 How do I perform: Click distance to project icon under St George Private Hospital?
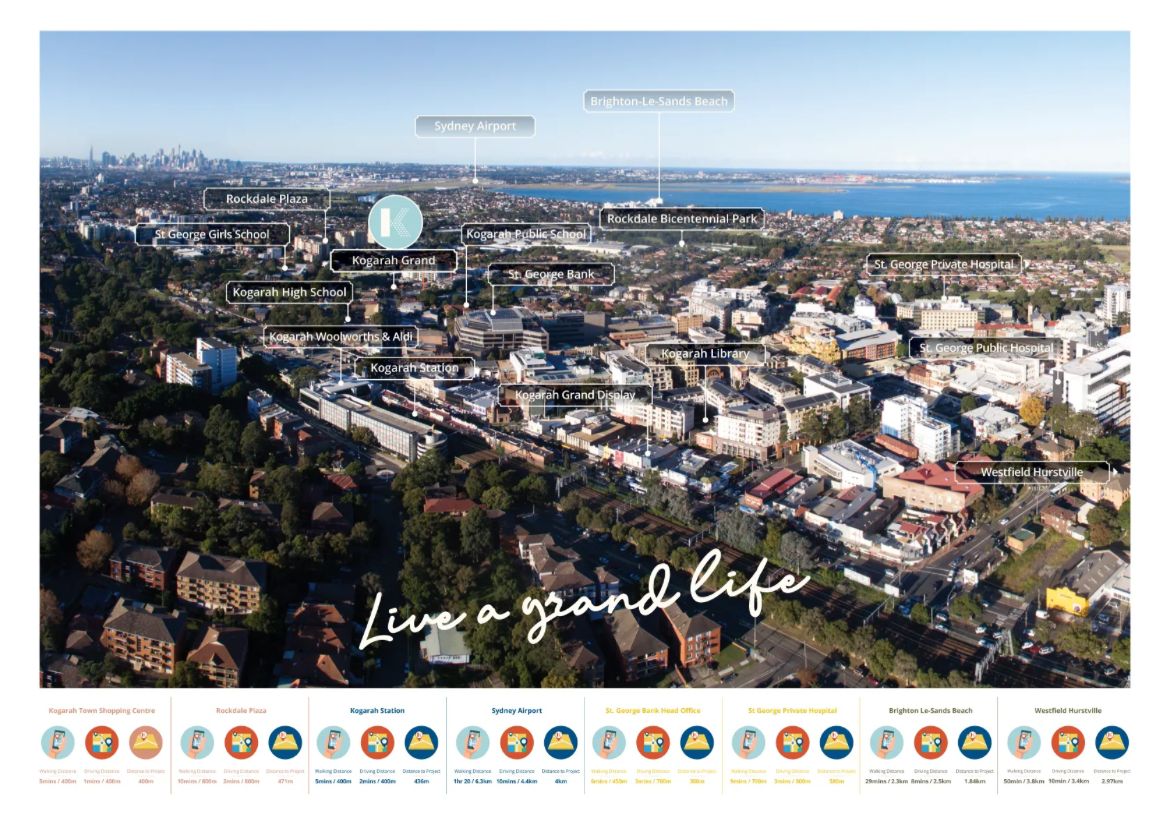pos(836,742)
